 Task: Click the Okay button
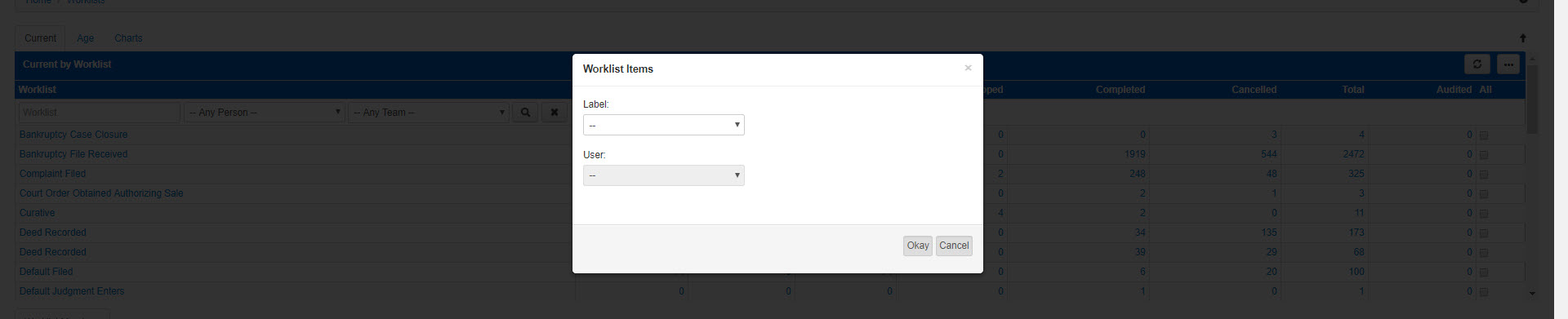tap(918, 246)
